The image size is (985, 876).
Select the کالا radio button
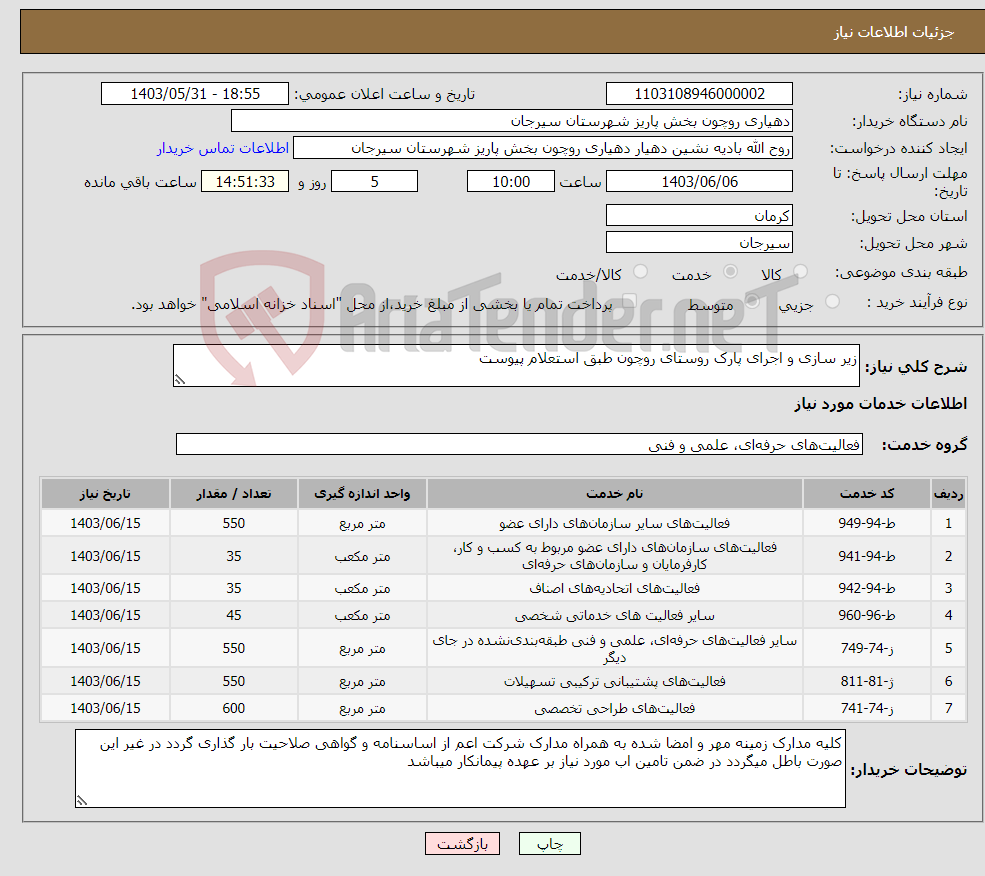800,272
